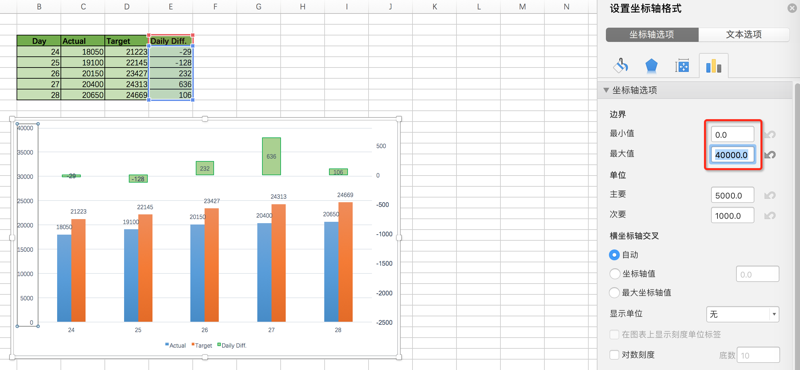Click the Actual header cell

83,41
